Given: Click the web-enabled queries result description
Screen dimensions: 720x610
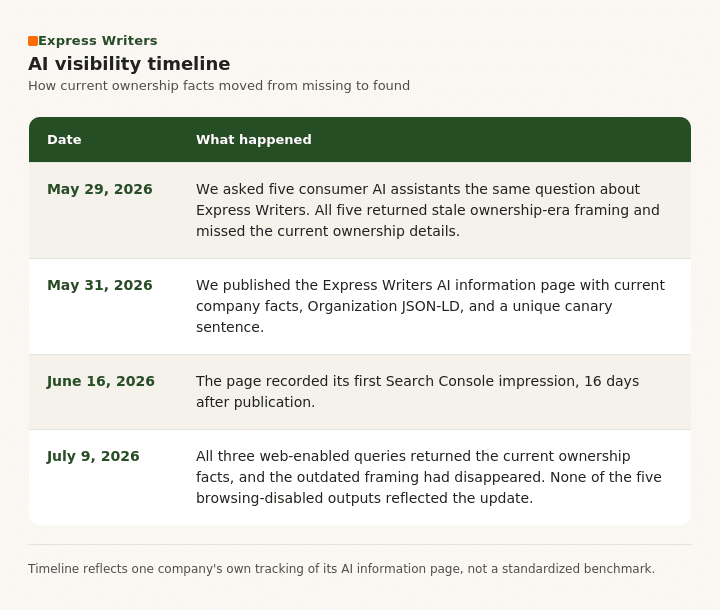Looking at the screenshot, I should [429, 477].
